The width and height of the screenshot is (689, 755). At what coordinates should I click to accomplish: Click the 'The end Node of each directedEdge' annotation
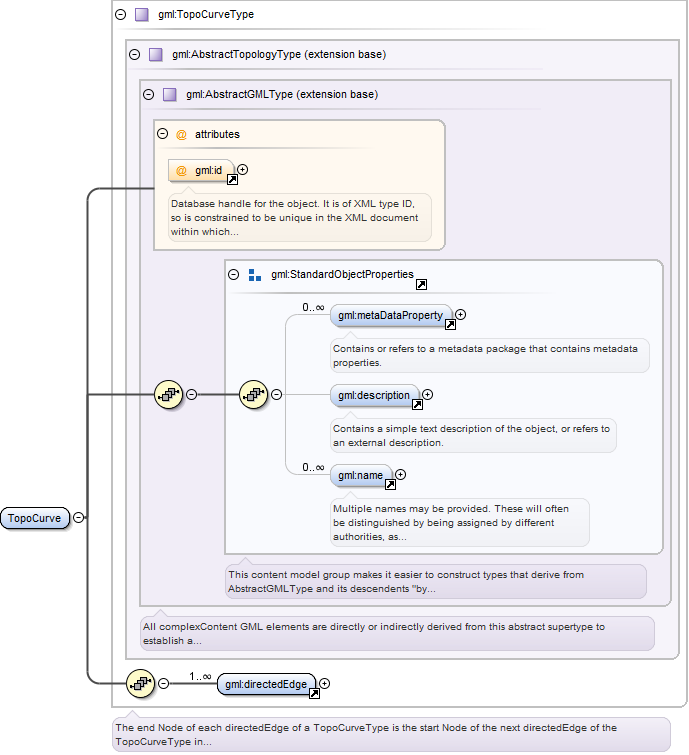(391, 734)
